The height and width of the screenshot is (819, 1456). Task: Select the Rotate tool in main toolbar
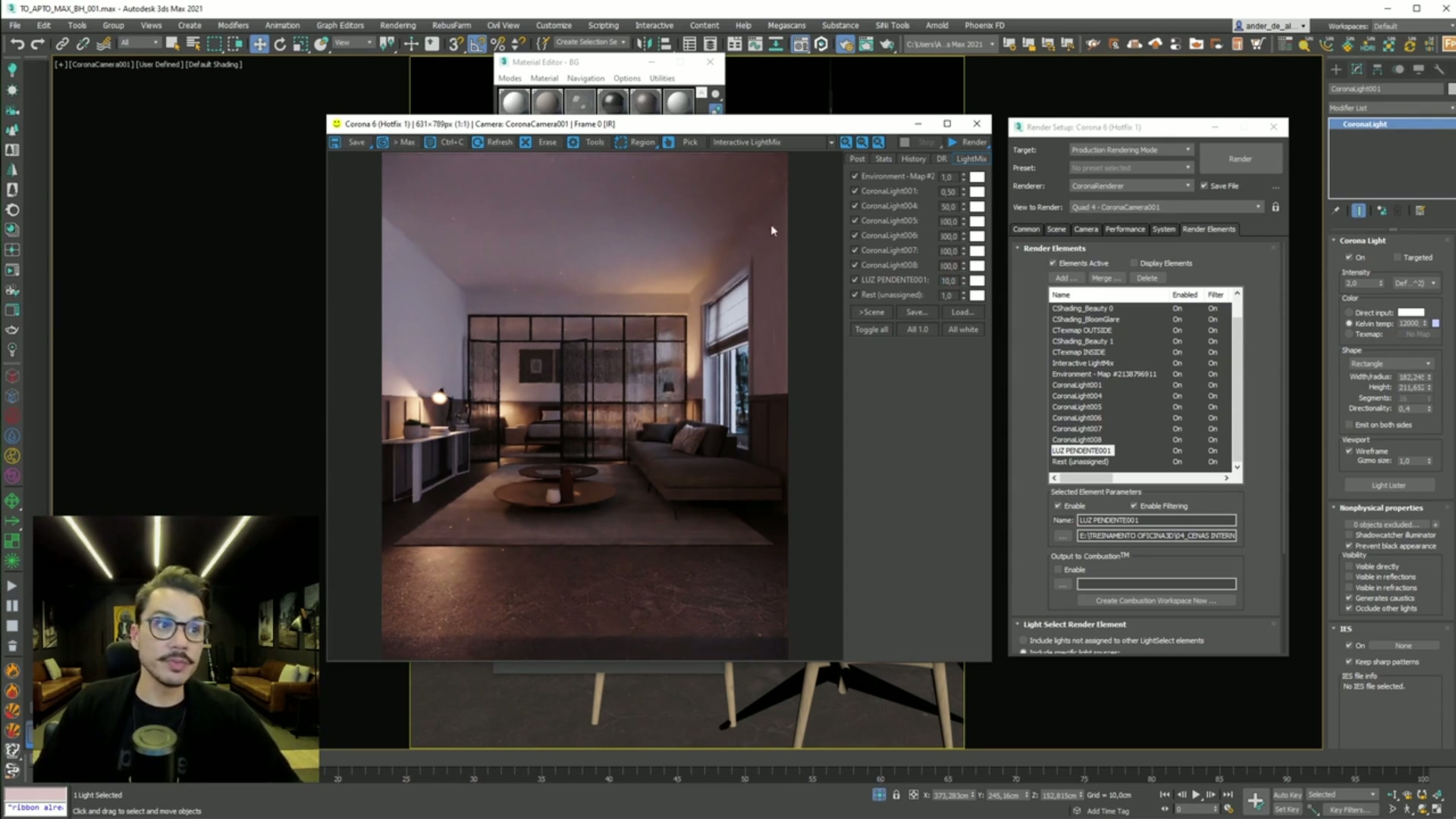click(280, 44)
